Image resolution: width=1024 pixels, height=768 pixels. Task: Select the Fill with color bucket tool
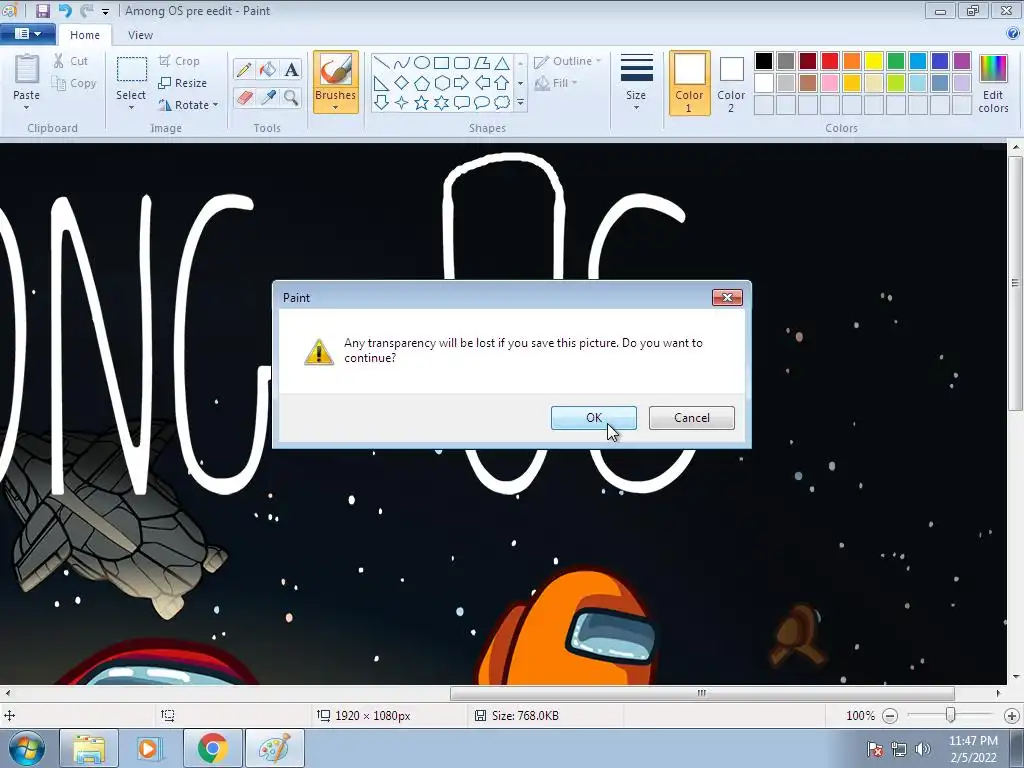268,69
